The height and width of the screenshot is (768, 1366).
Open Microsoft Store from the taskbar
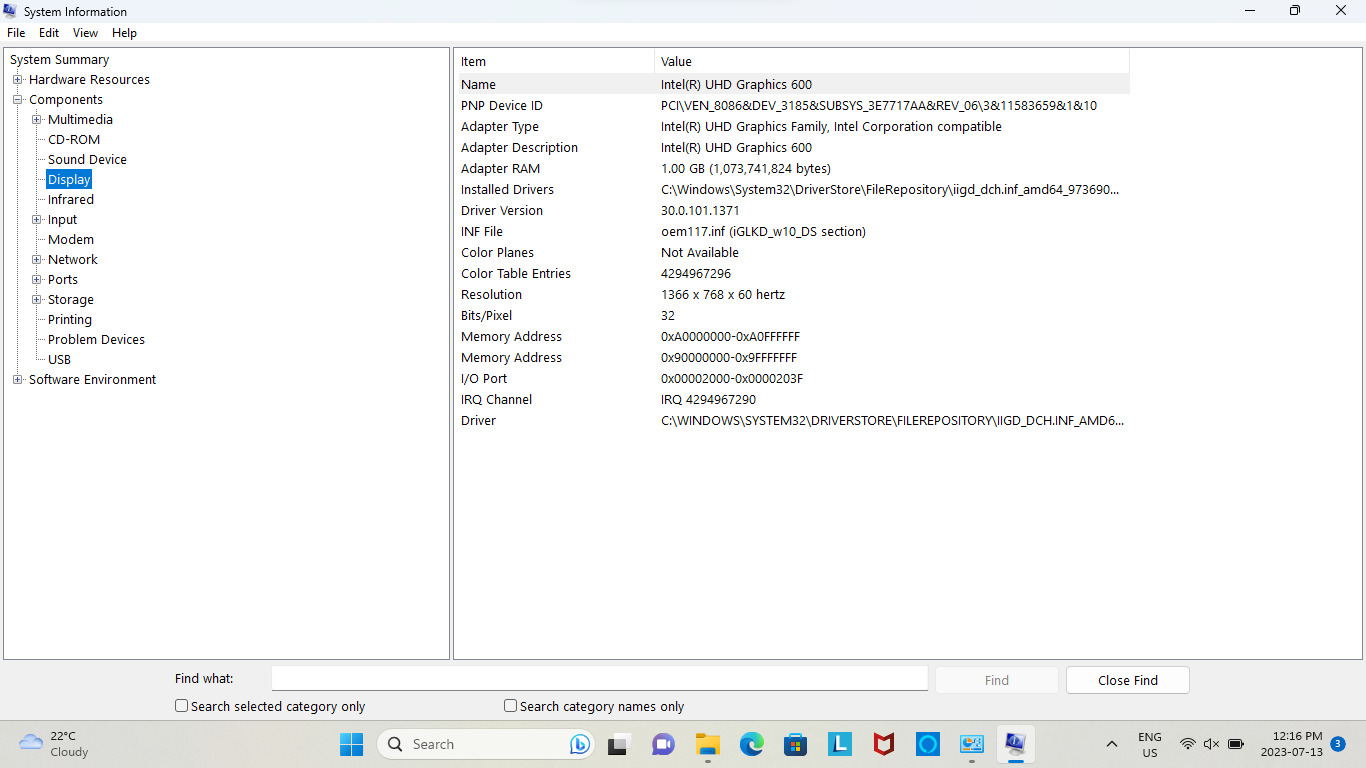coord(796,744)
